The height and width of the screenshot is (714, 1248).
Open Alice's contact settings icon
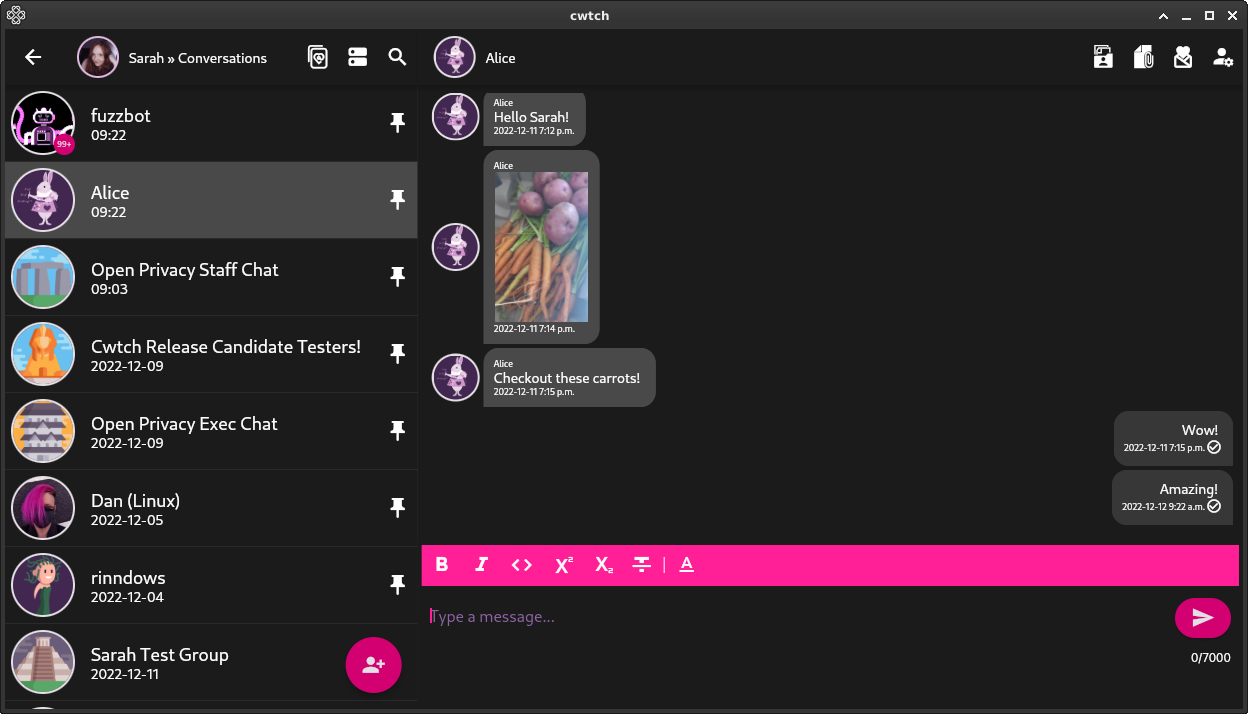[1223, 57]
